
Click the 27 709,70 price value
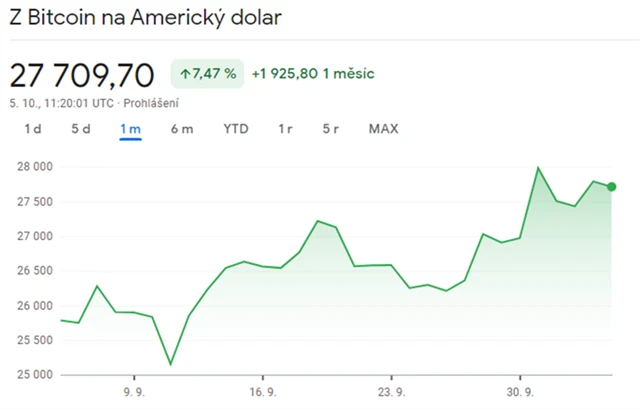tap(83, 75)
